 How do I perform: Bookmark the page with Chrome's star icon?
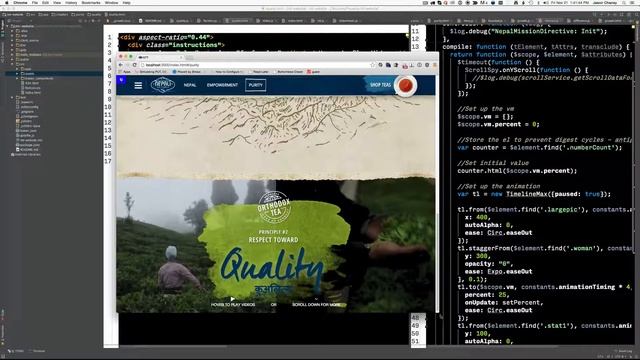pos(372,65)
